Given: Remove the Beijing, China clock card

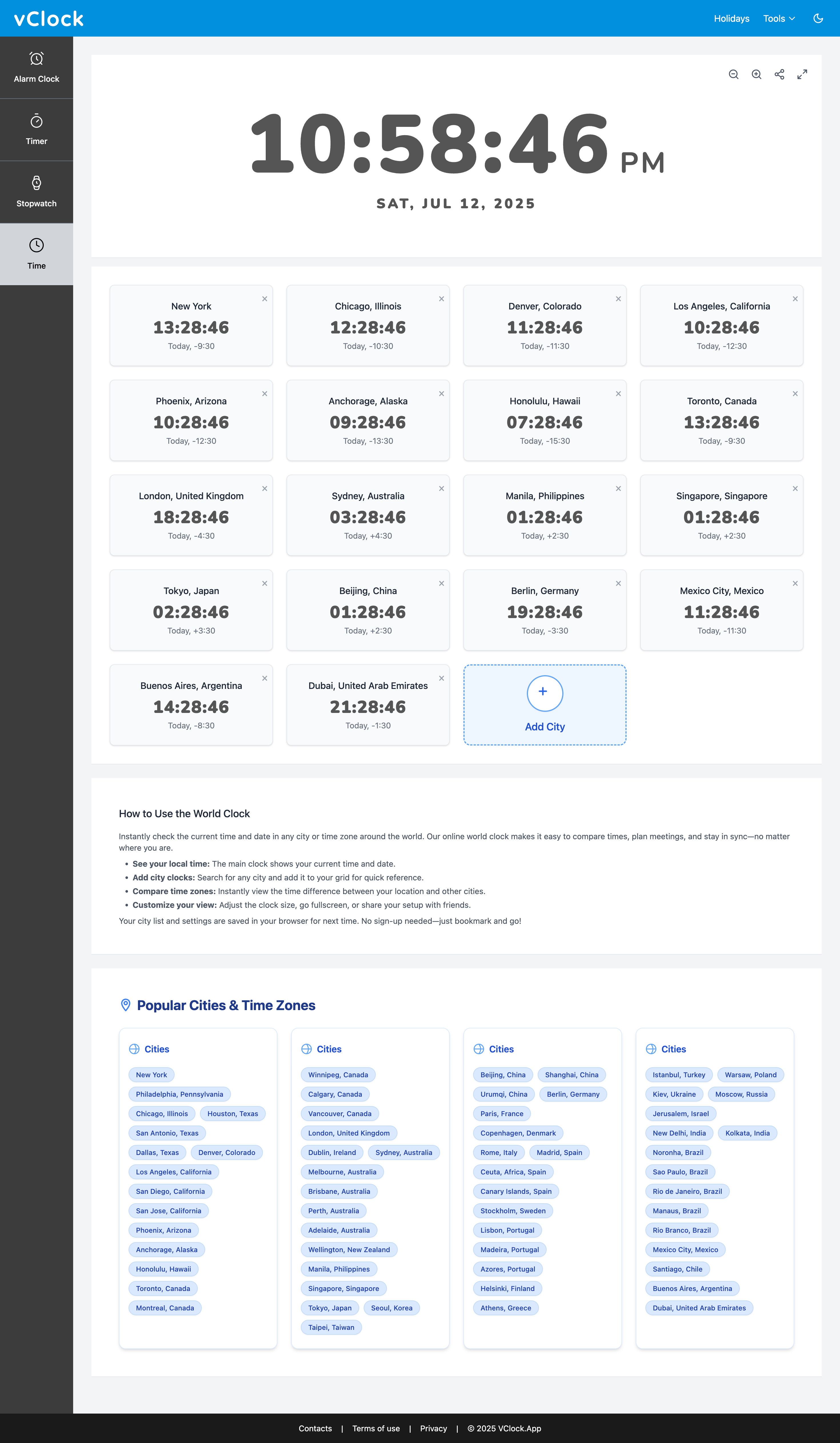Looking at the screenshot, I should 441,583.
